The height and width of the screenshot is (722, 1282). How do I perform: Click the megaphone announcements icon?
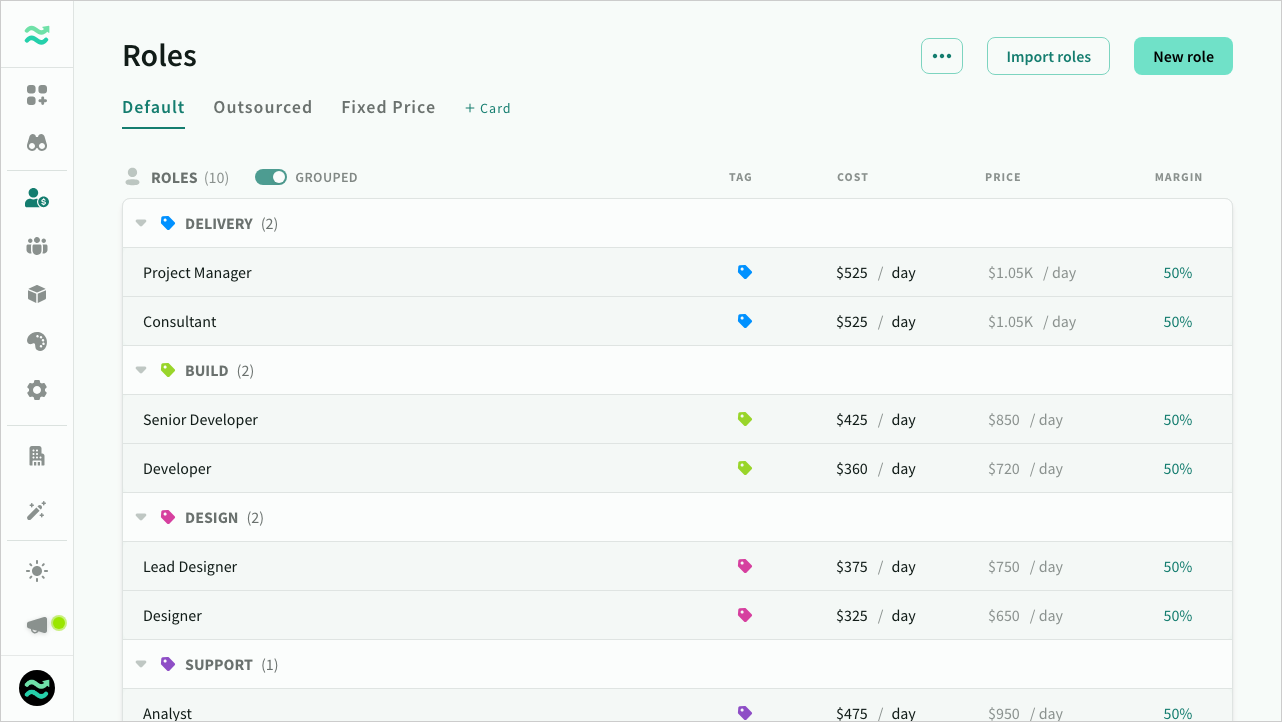pyautogui.click(x=38, y=625)
